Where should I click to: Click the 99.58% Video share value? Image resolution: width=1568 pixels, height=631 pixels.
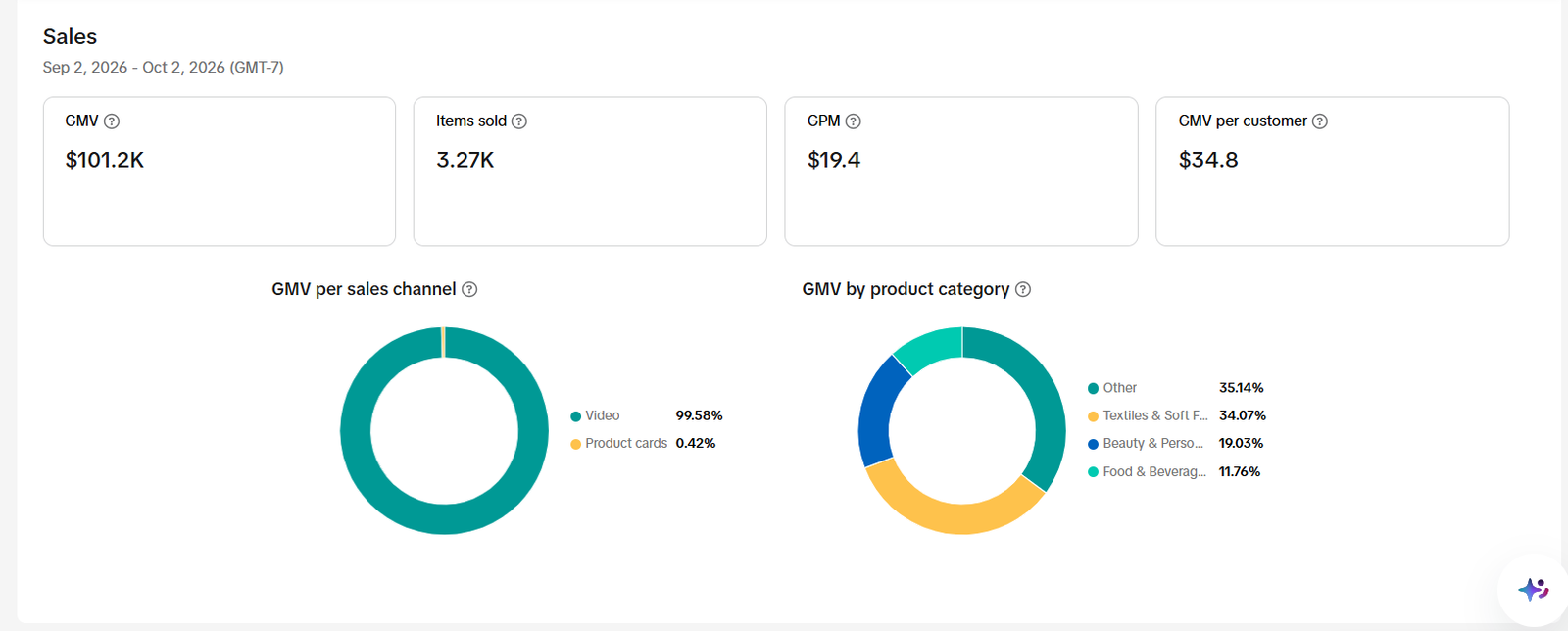pyautogui.click(x=699, y=415)
